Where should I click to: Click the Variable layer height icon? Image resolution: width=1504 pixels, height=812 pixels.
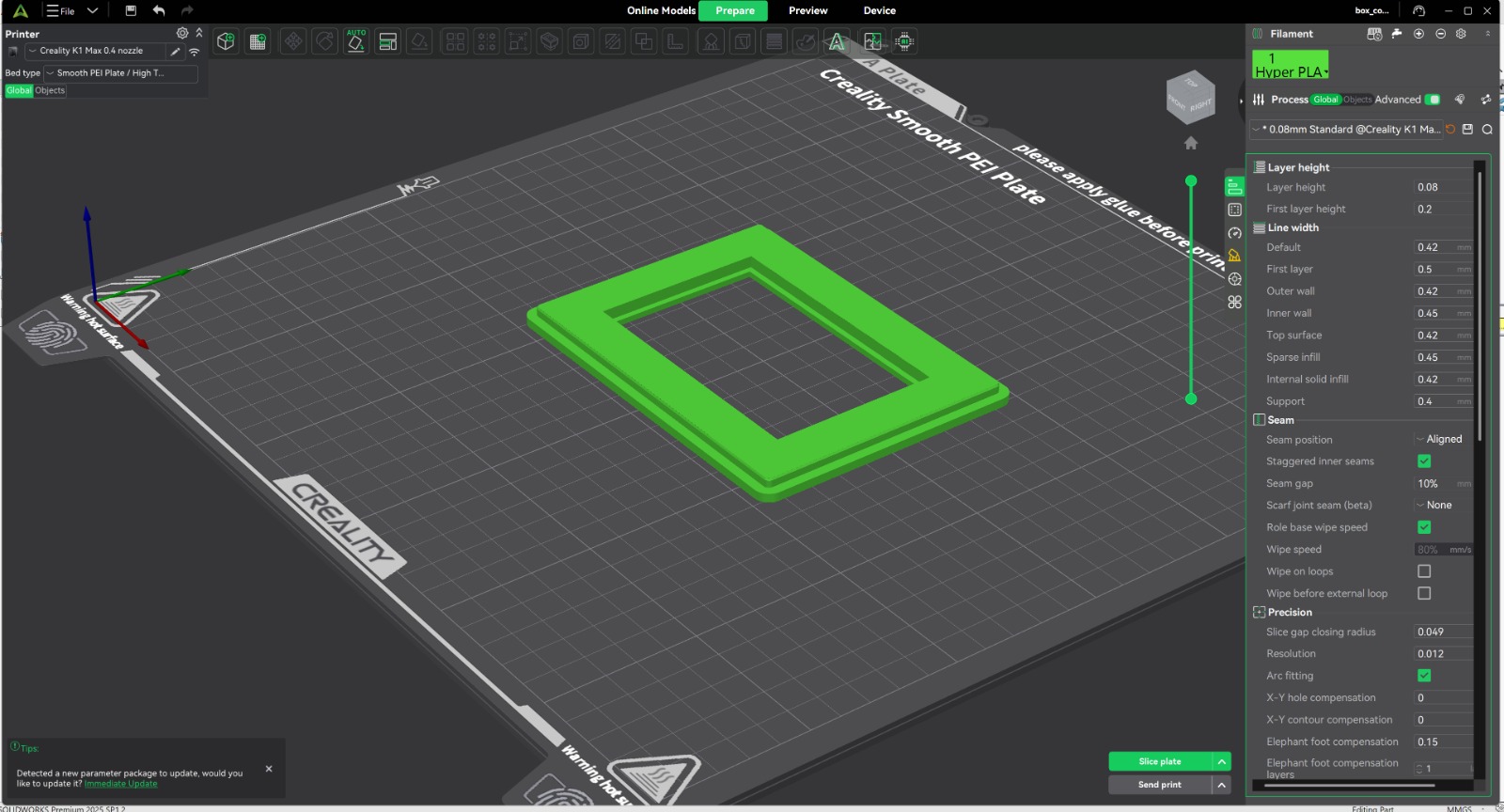point(775,41)
